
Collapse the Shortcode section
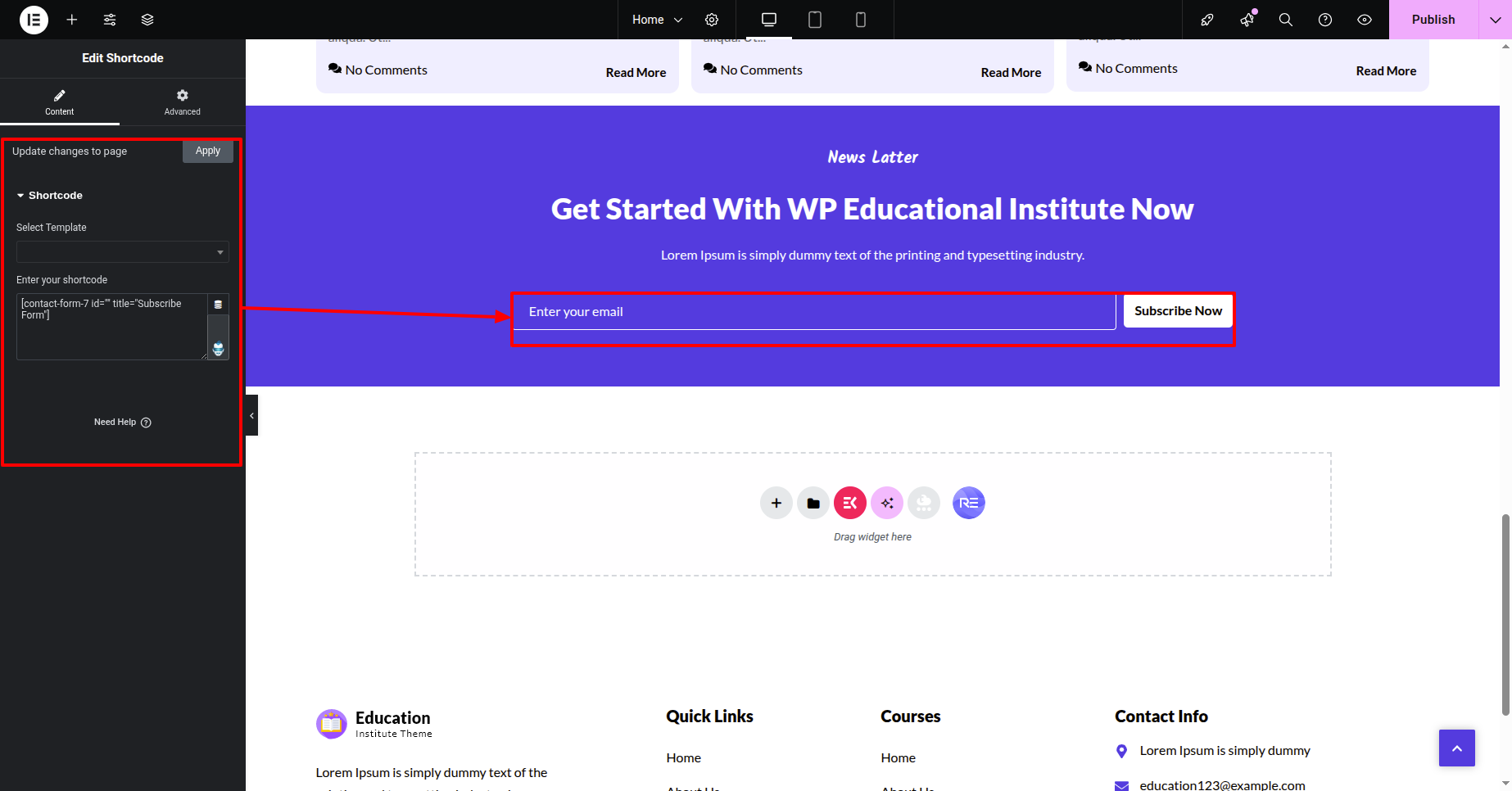pyautogui.click(x=50, y=196)
